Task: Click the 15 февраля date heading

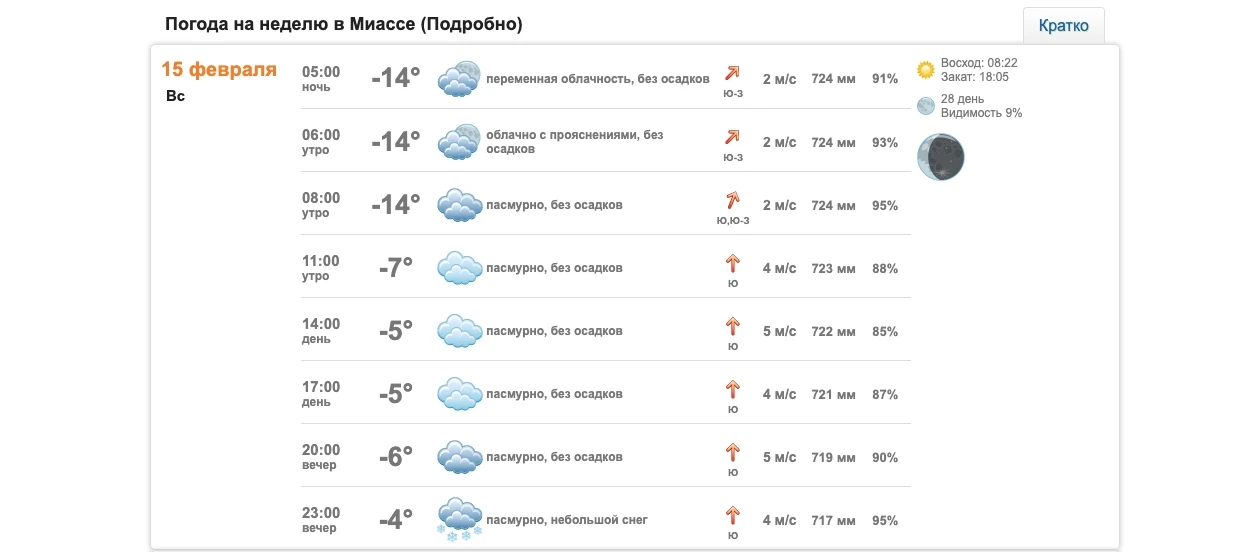Action: [x=219, y=70]
